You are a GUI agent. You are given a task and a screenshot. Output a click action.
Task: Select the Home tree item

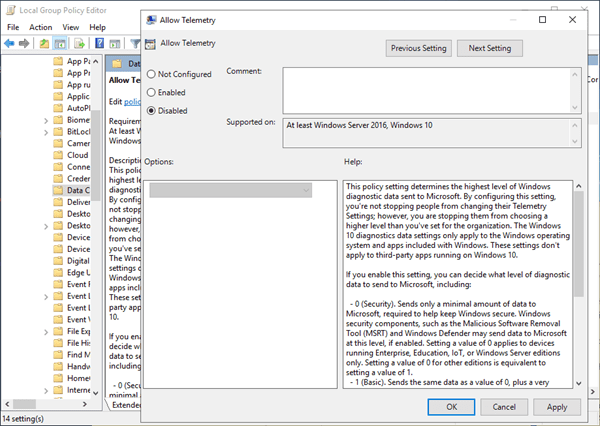pyautogui.click(x=72, y=378)
